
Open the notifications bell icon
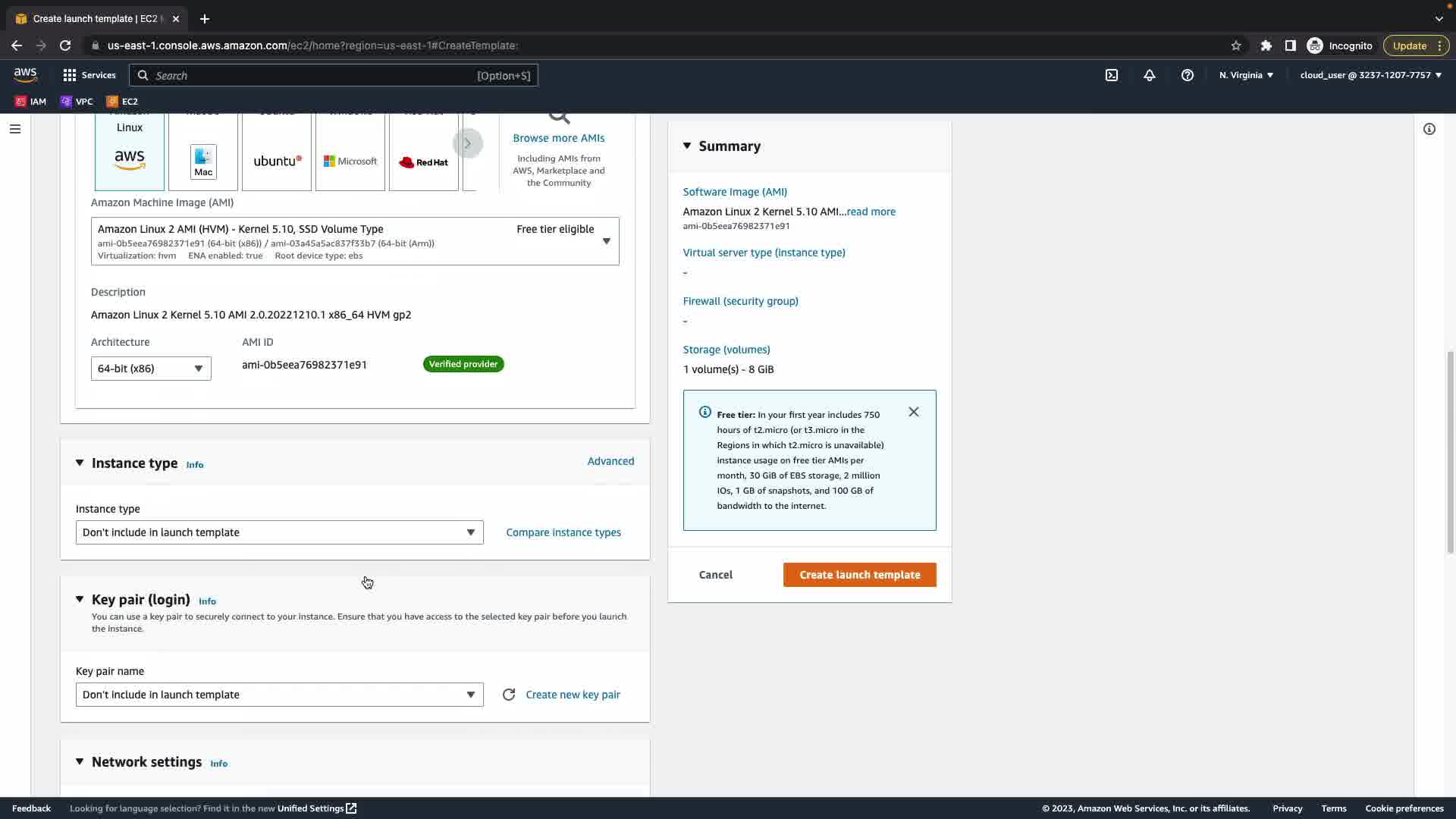click(1150, 75)
